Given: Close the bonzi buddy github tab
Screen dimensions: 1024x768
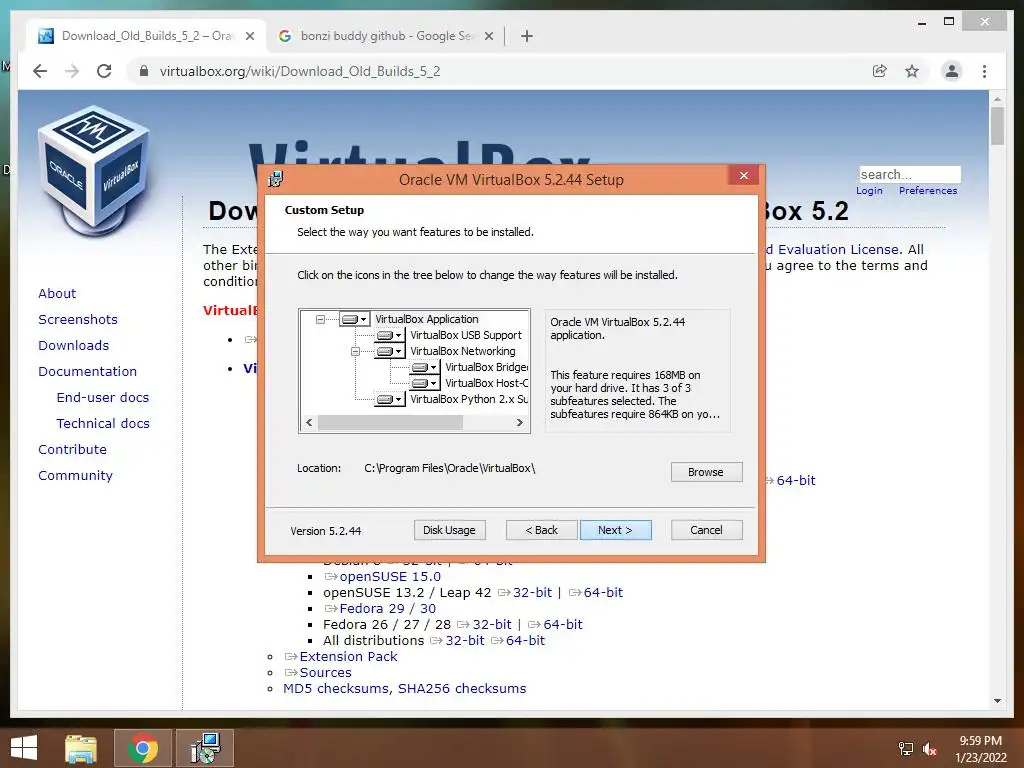Looking at the screenshot, I should [488, 37].
